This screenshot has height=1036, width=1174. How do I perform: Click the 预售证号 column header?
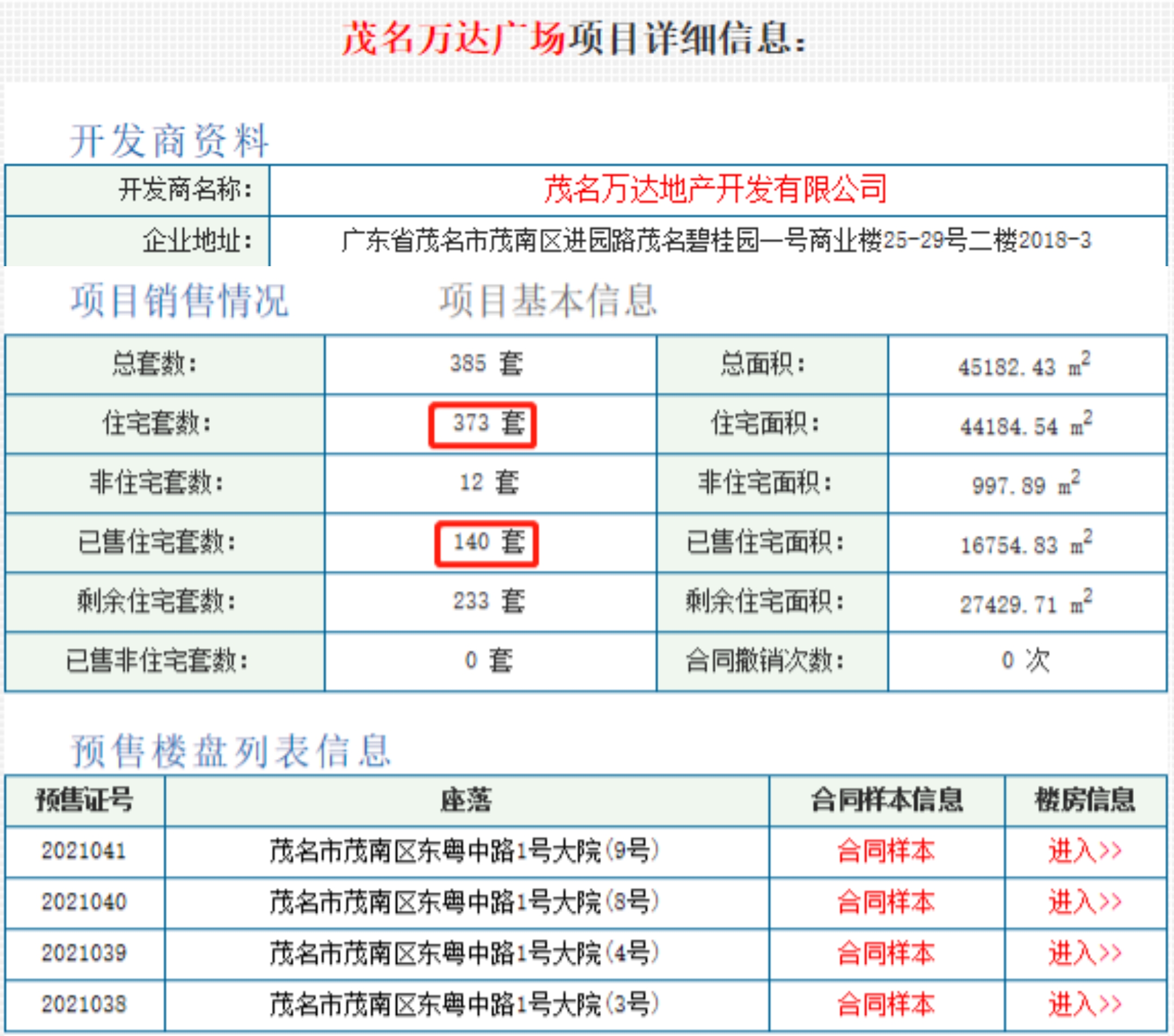click(84, 800)
